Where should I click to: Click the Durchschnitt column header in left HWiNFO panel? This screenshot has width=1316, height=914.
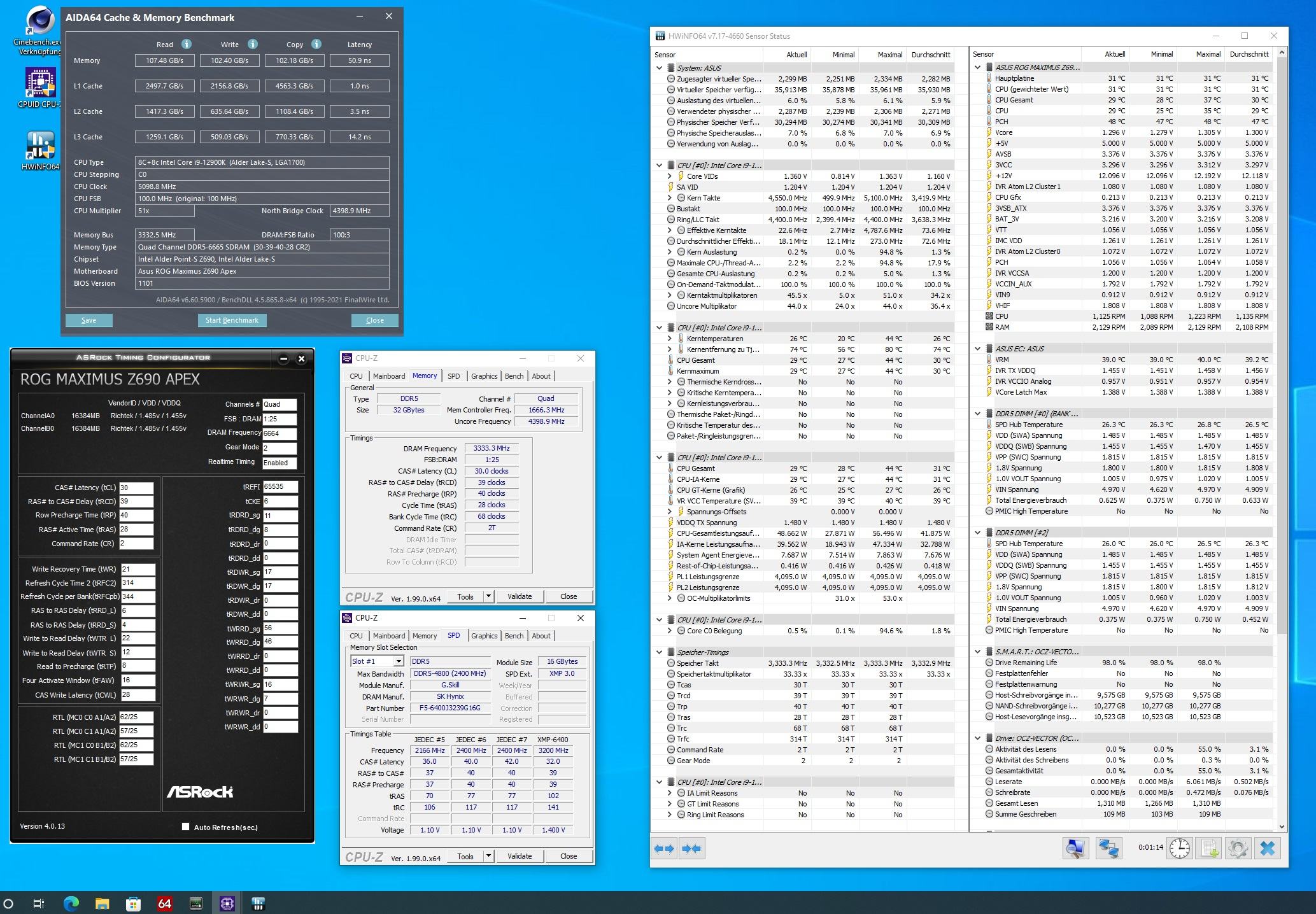click(x=930, y=55)
